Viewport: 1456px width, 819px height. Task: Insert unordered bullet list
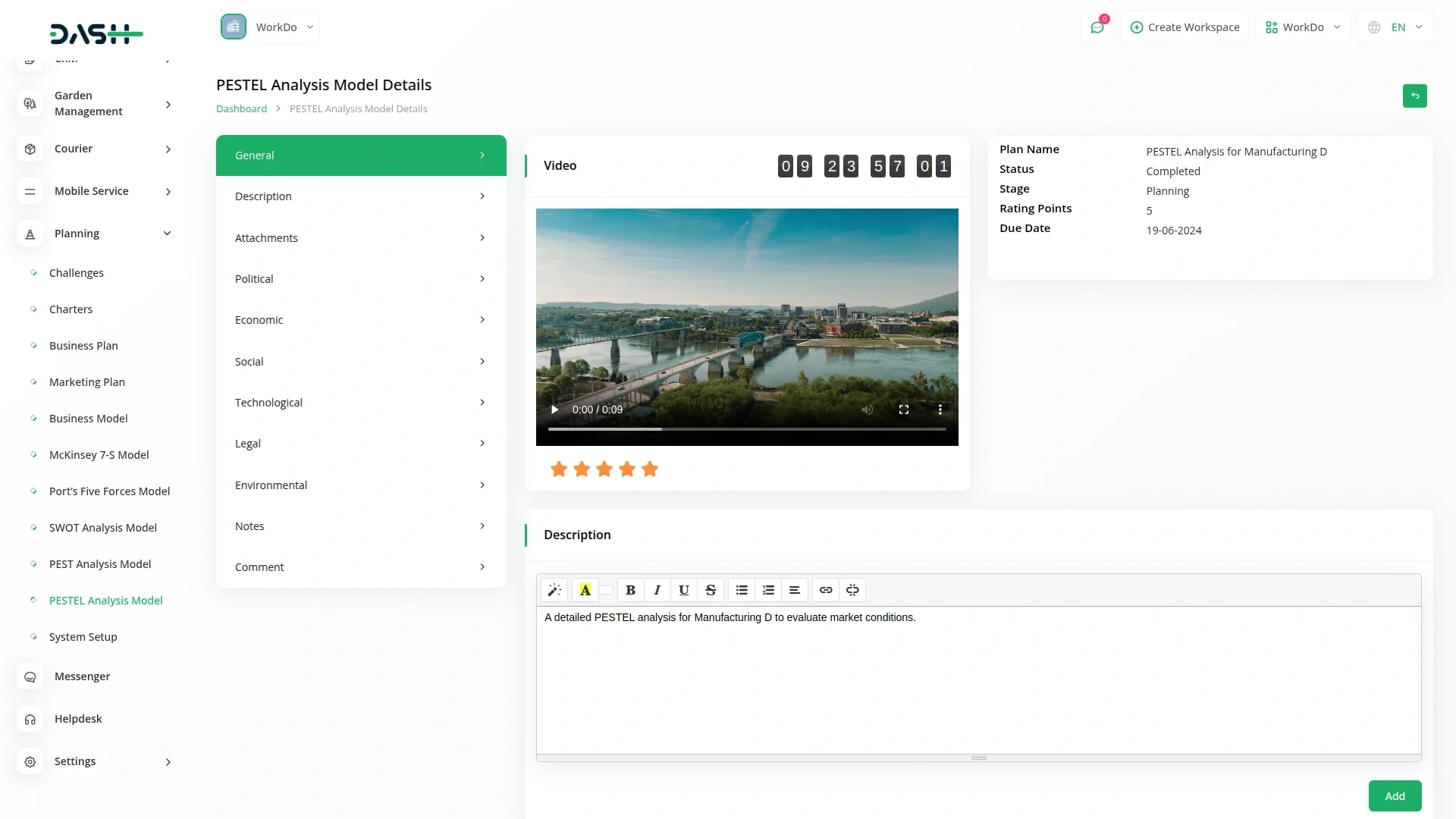tap(742, 590)
